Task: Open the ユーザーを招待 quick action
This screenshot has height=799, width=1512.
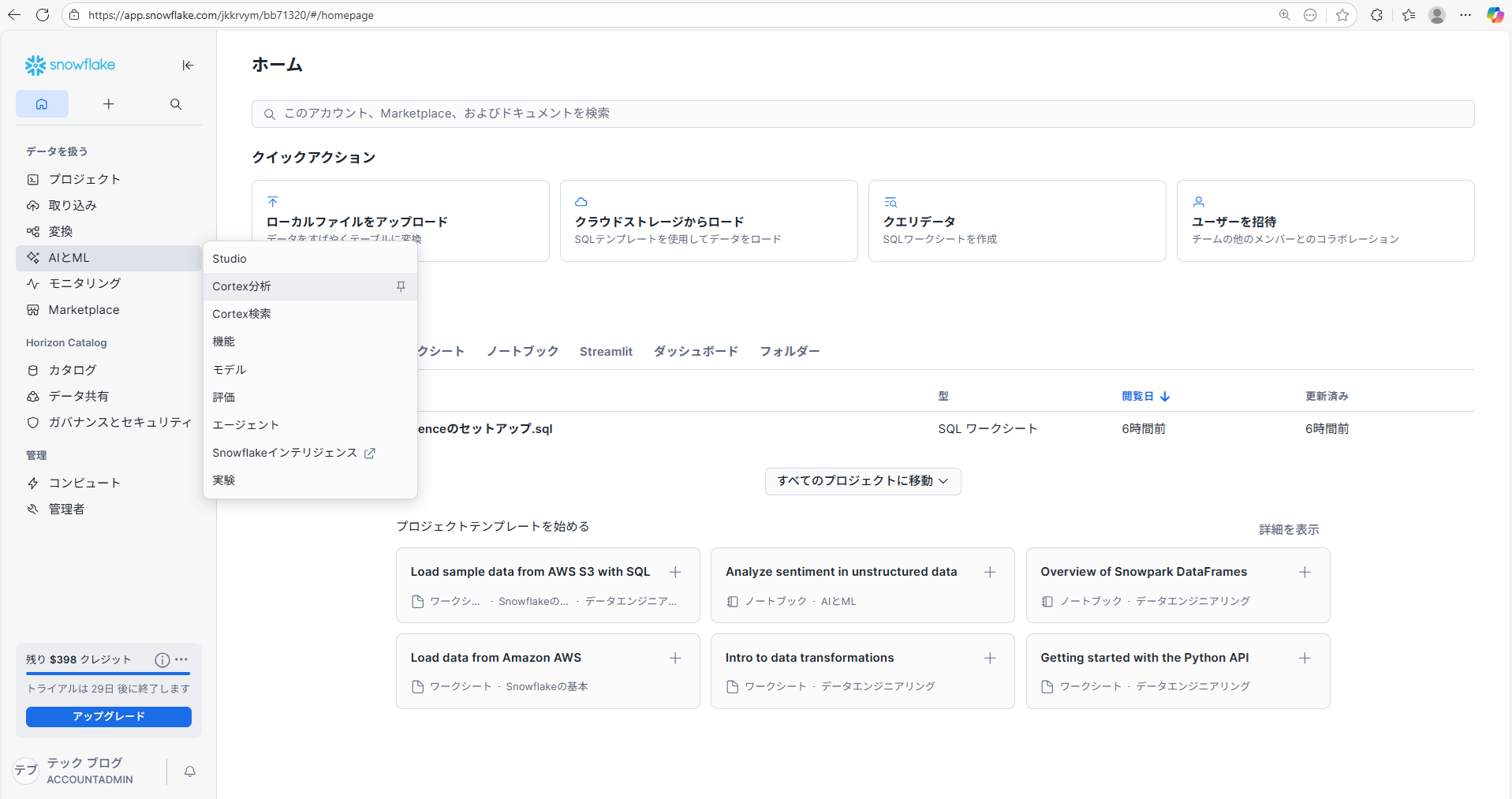Action: [1325, 221]
